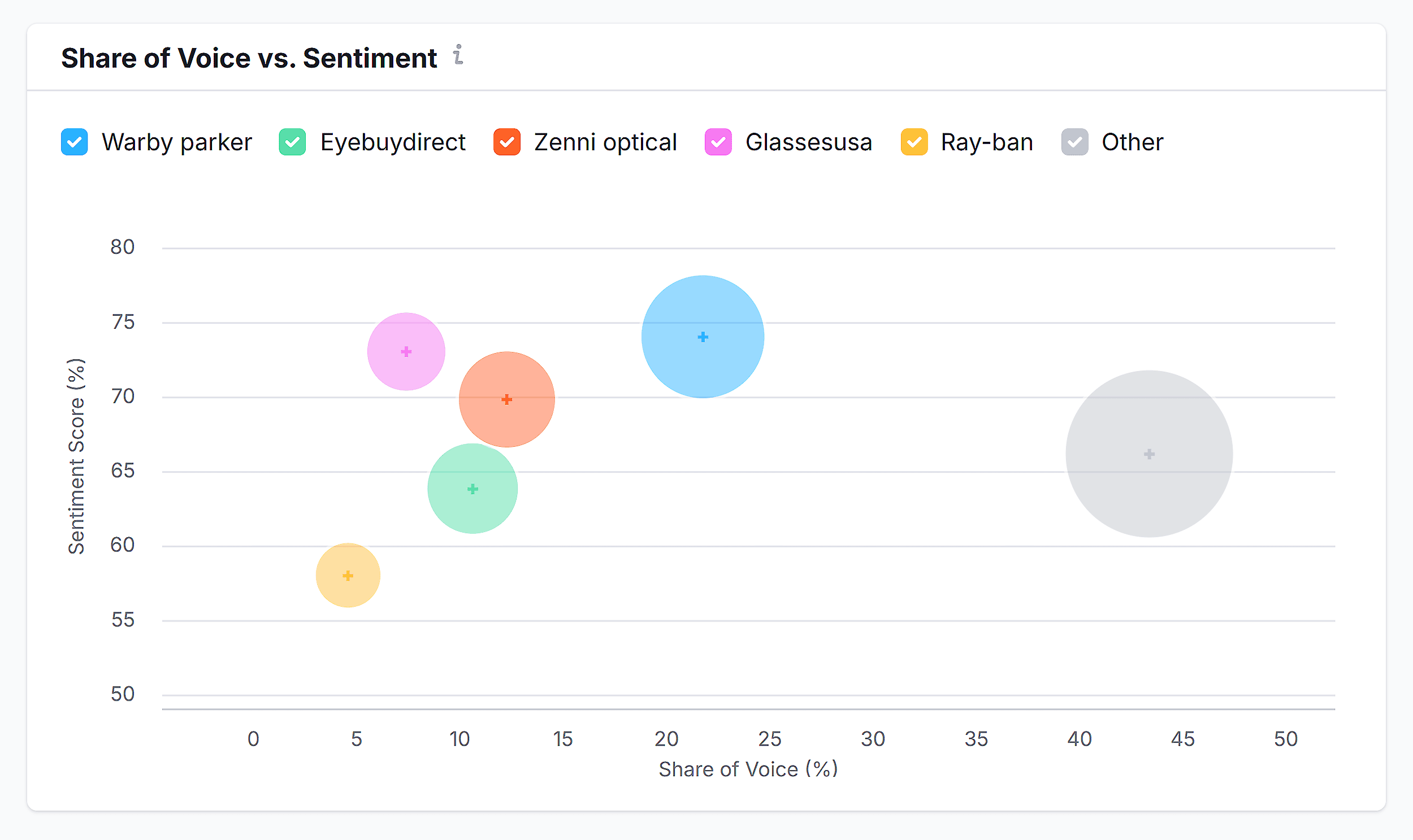The width and height of the screenshot is (1413, 840).
Task: Click the Glassesusa legend label
Action: coord(808,142)
